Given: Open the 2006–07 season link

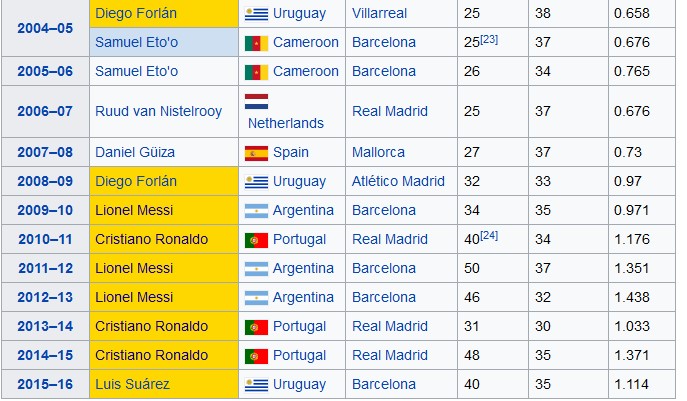Looking at the screenshot, I should (x=45, y=111).
